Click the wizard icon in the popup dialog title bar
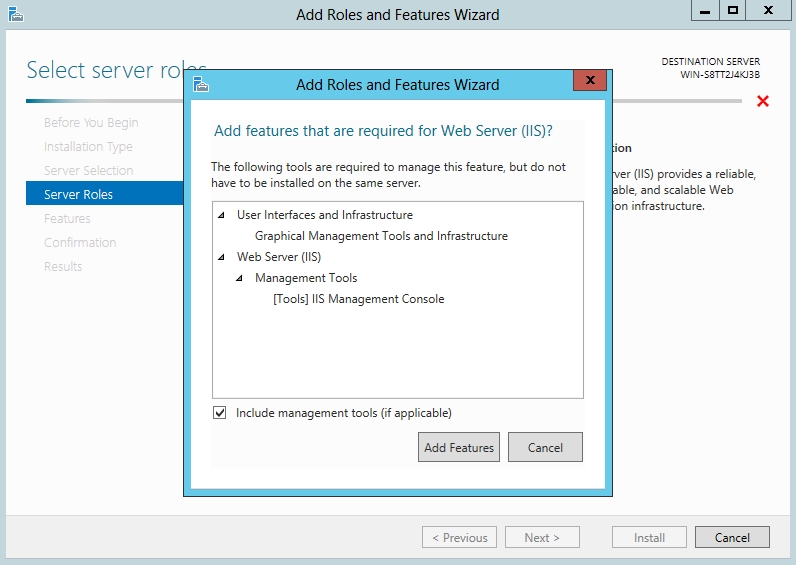This screenshot has height=565, width=796. pyautogui.click(x=201, y=85)
